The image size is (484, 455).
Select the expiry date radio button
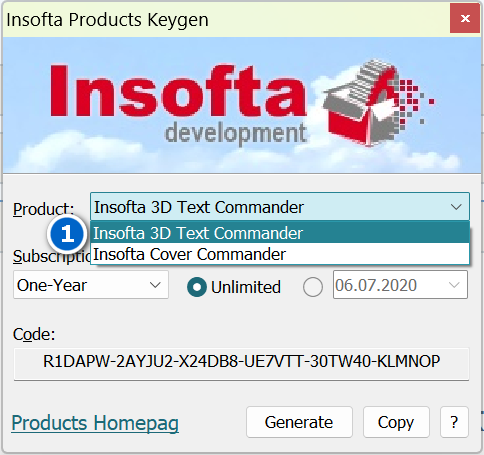click(313, 287)
